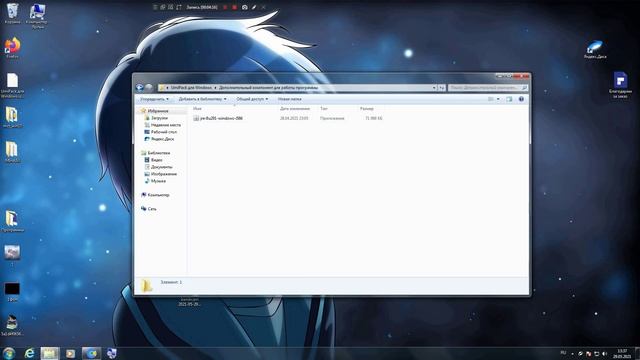The width and height of the screenshot is (640, 360).
Task: Sort by the Размер column header
Action: click(x=367, y=109)
